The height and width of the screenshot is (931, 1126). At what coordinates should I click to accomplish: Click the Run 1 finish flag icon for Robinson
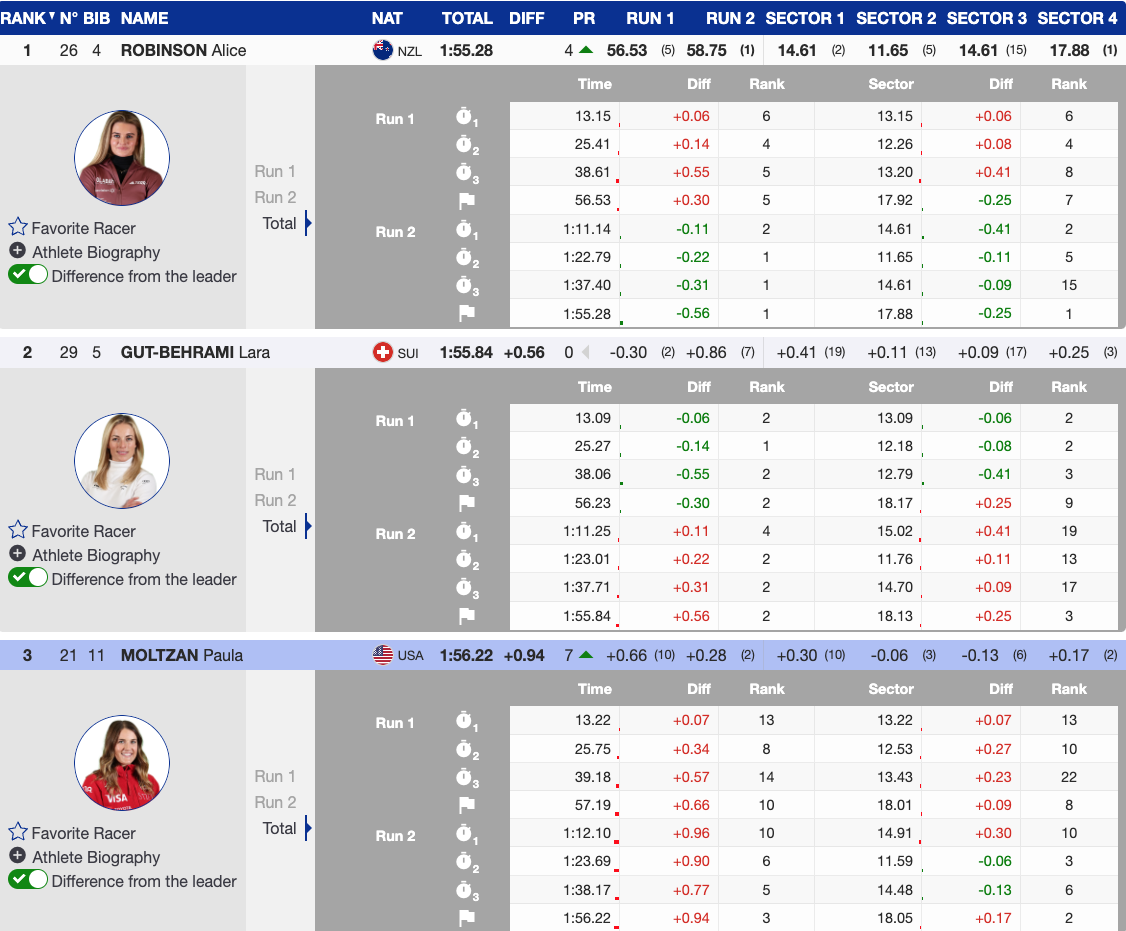coord(465,200)
